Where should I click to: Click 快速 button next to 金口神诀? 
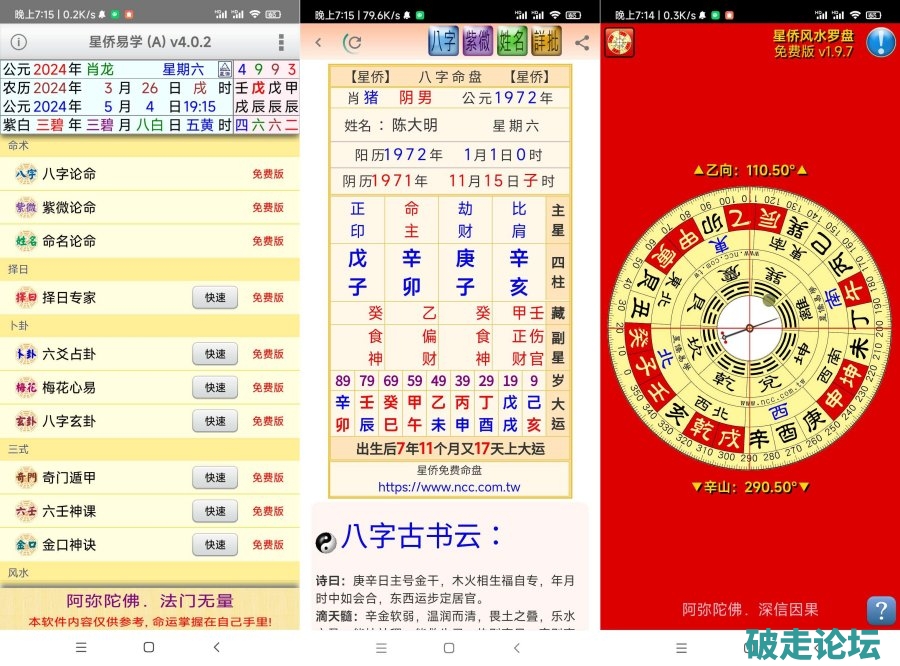(x=215, y=545)
